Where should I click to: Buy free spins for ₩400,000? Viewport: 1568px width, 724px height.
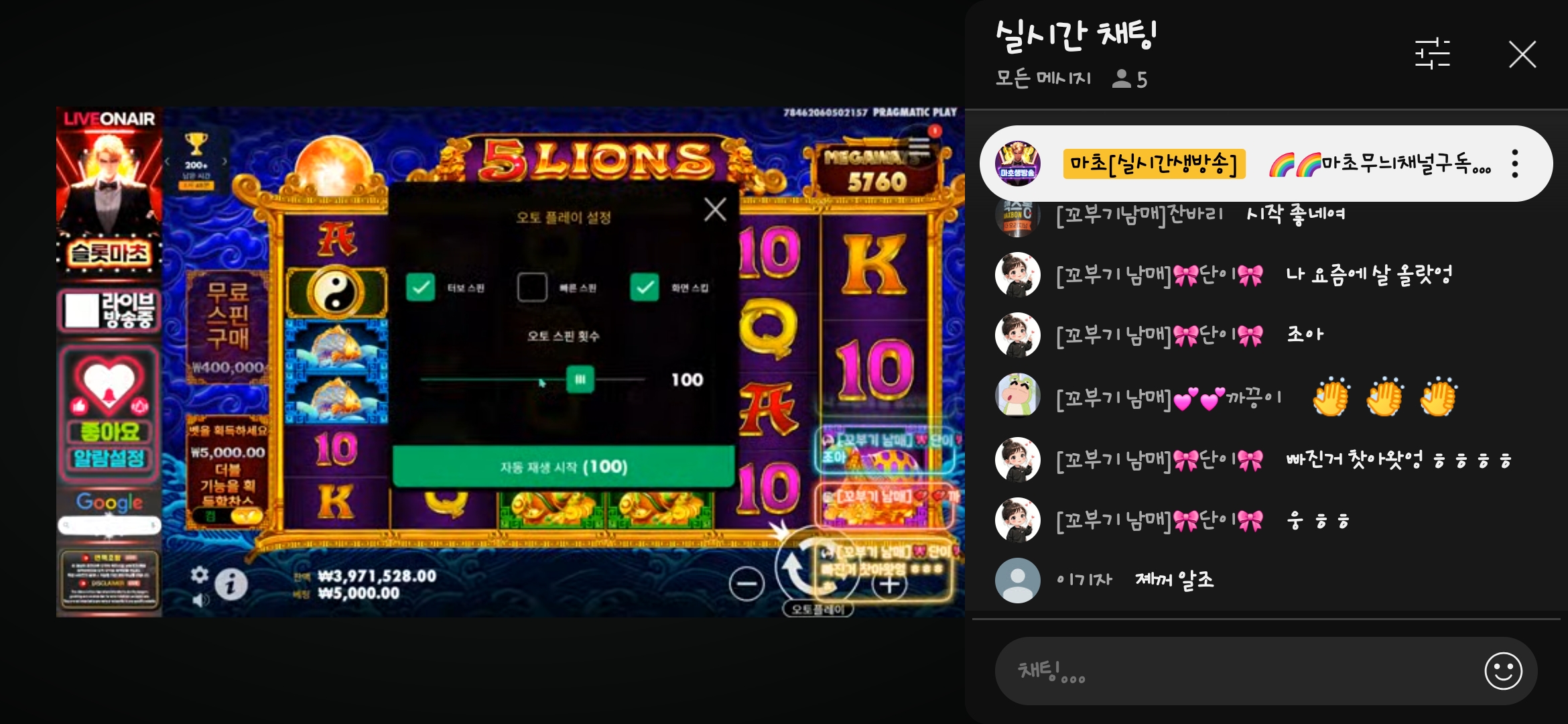point(228,327)
